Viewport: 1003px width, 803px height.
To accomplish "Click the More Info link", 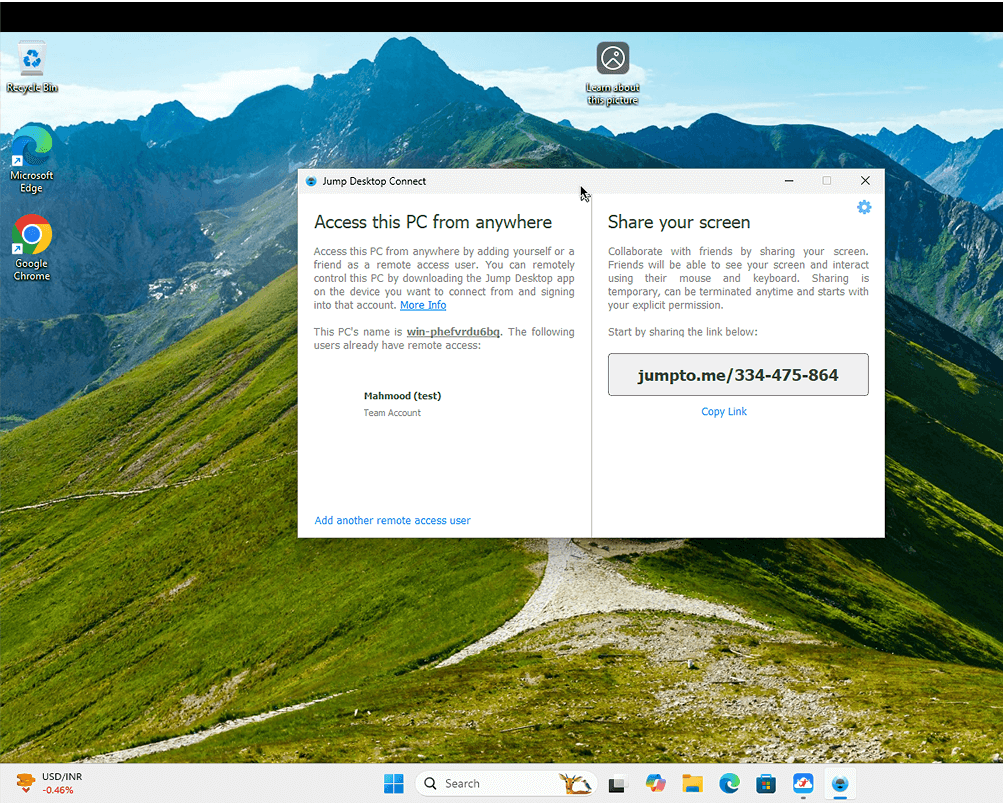I will pyautogui.click(x=423, y=305).
